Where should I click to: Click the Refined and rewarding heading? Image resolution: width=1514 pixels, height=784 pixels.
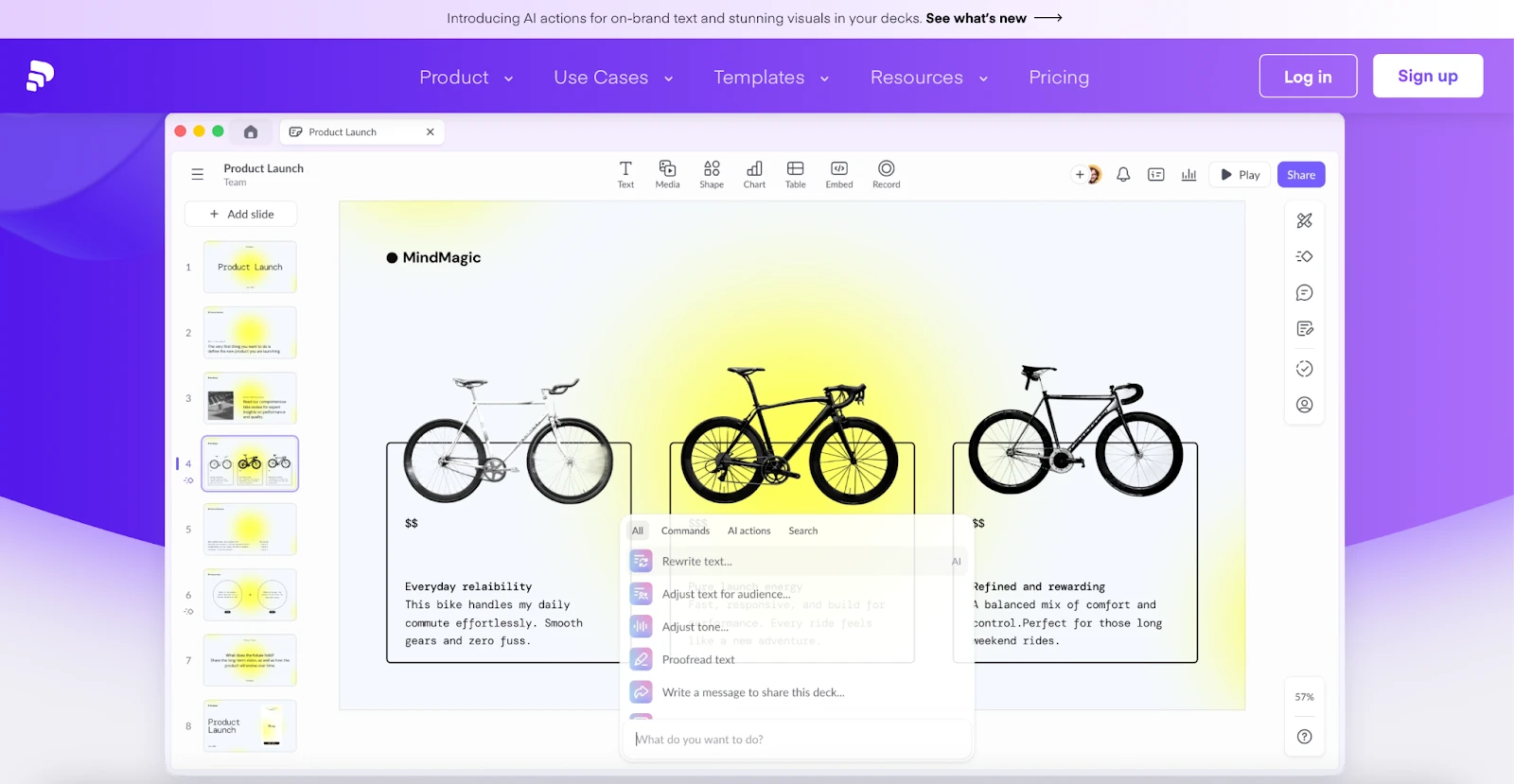click(1039, 586)
